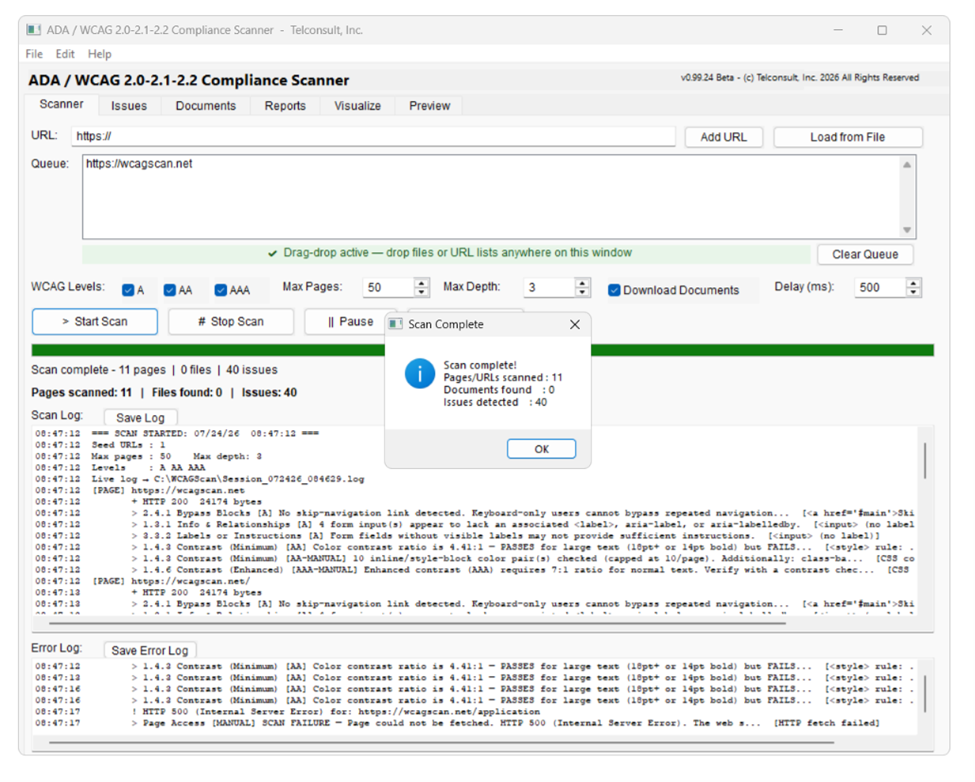Open the File menu
Screen dimensions: 975x782
[x=34, y=54]
